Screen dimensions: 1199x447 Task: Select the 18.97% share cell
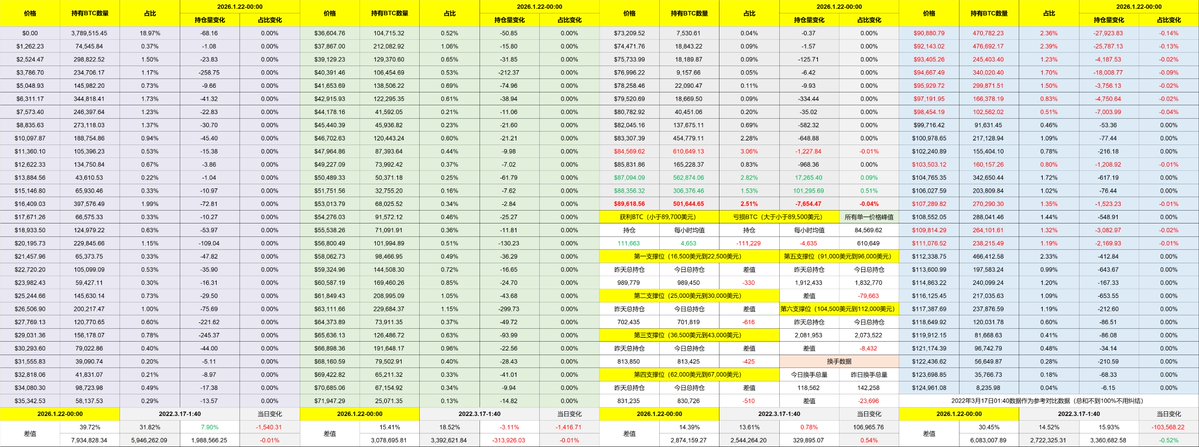(150, 33)
